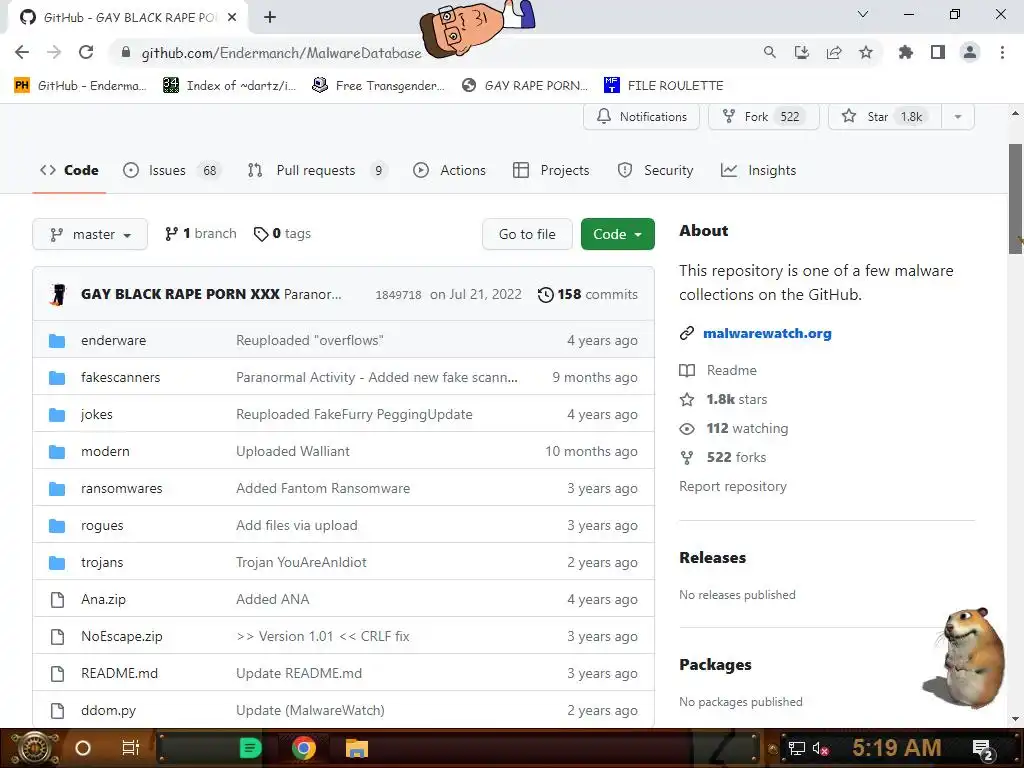Image resolution: width=1024 pixels, height=768 pixels.
Task: Expand the dropdown next to Star
Action: click(x=958, y=117)
